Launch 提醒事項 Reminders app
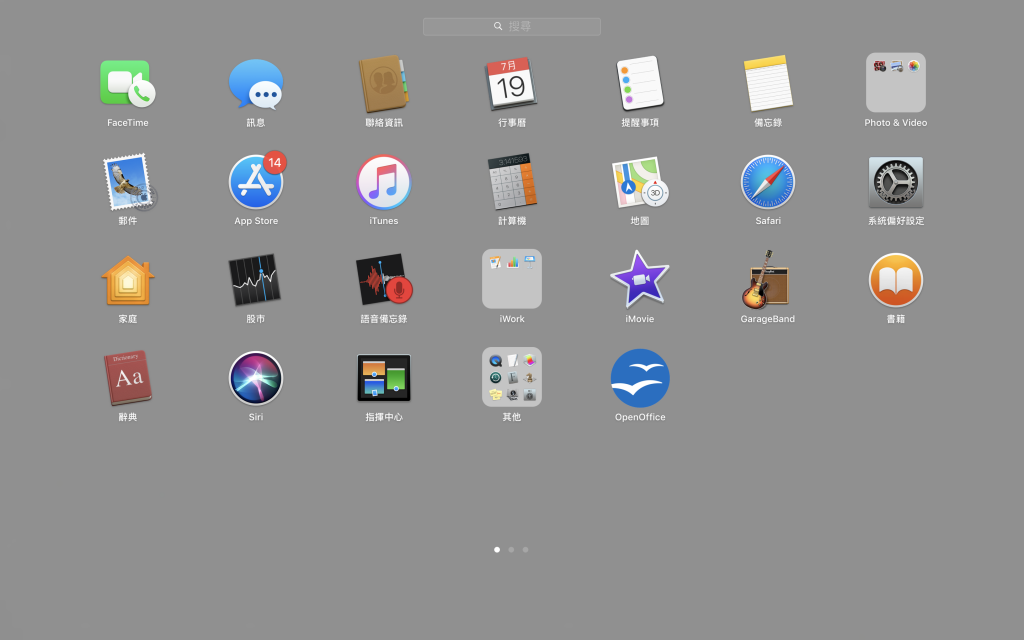 click(640, 84)
